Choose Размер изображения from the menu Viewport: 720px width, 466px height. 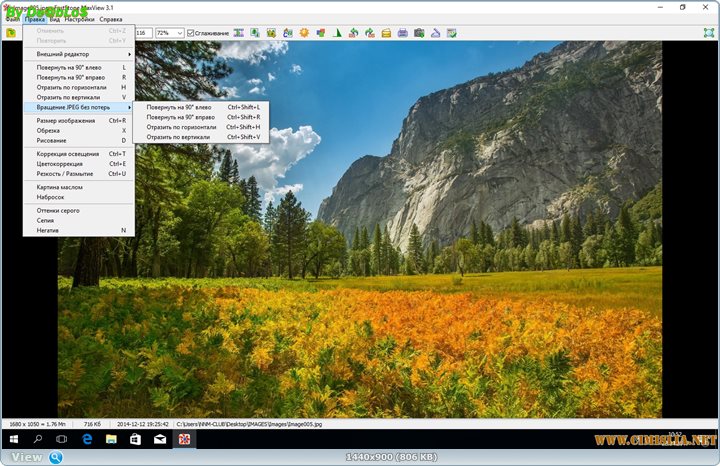[66, 120]
